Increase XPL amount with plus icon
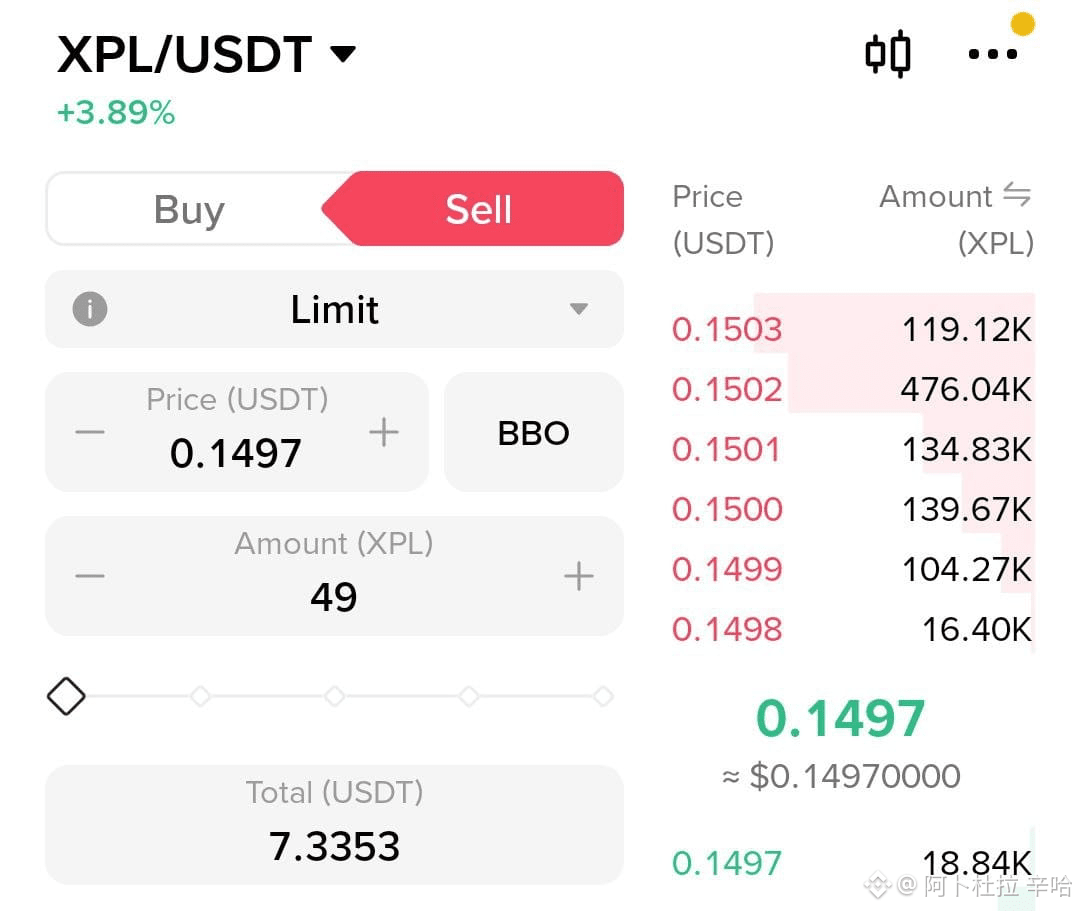The width and height of the screenshot is (1080, 911). (579, 576)
